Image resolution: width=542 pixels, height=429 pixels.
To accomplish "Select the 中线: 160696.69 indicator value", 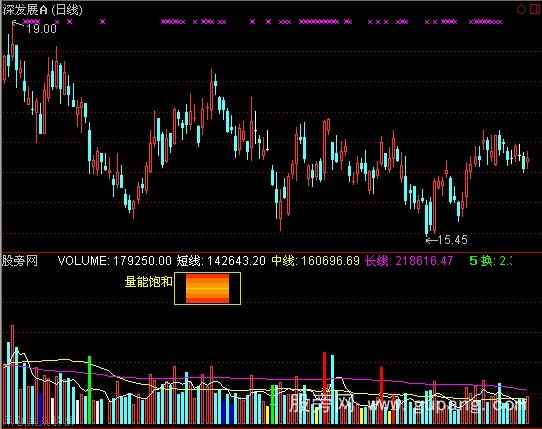I will point(316,261).
